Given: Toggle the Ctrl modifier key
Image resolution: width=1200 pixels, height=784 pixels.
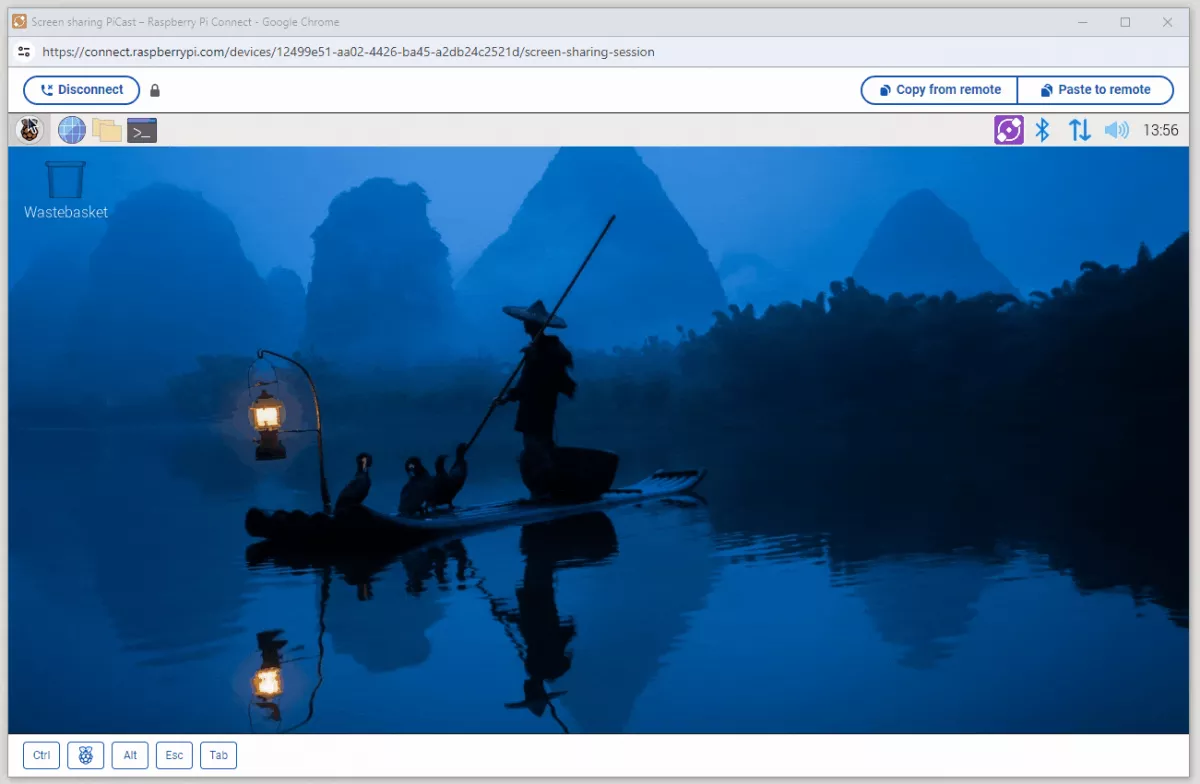Looking at the screenshot, I should [x=41, y=755].
